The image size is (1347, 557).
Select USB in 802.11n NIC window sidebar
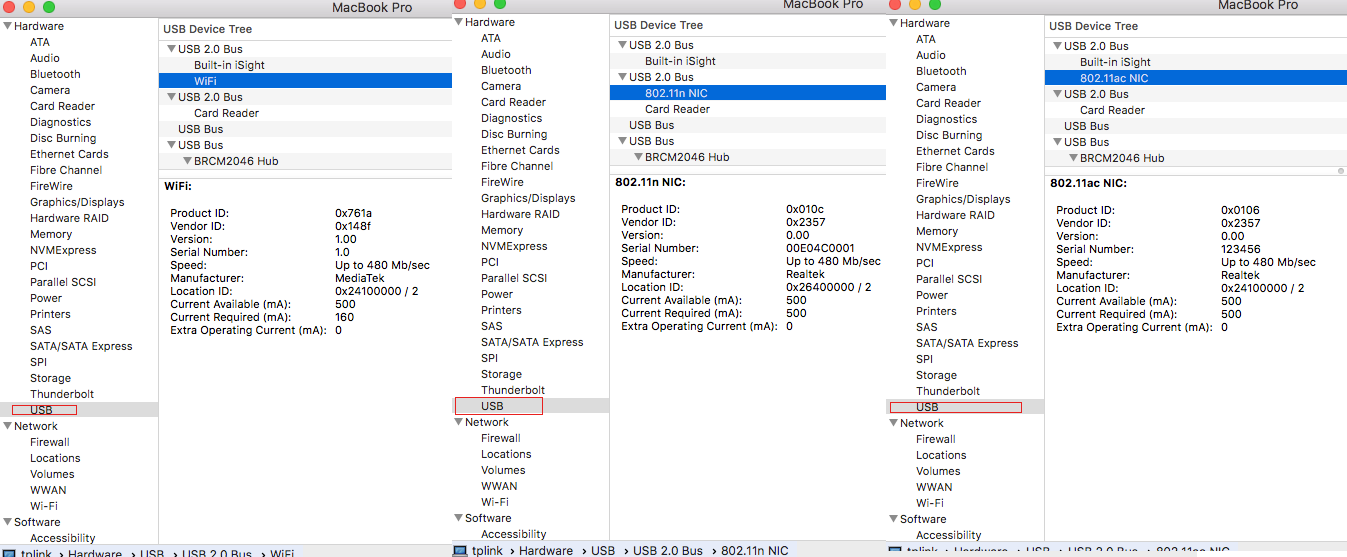492,406
